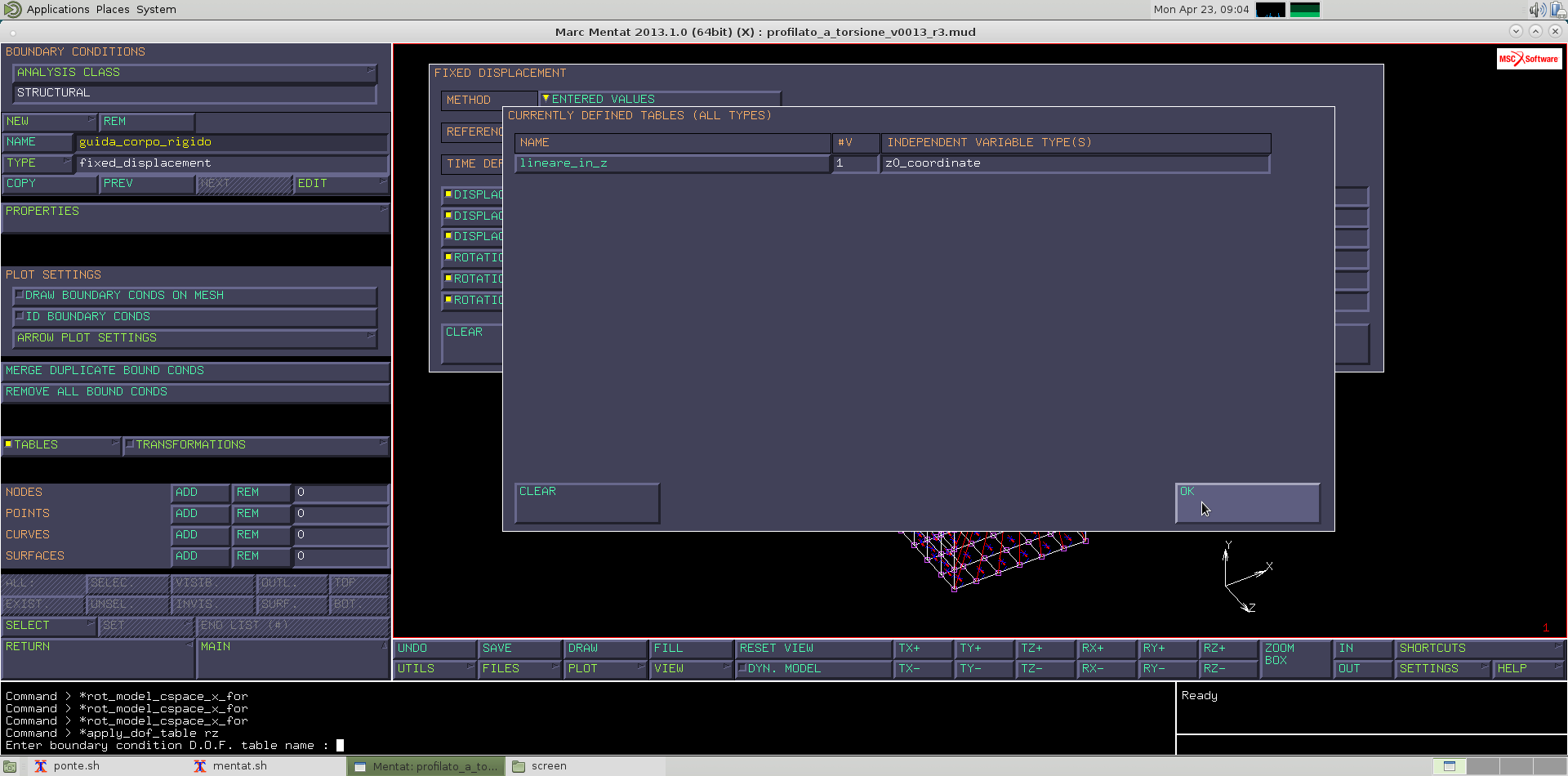This screenshot has width=1568, height=776.
Task: Click the NAME field guida_corpo_rigido
Action: [x=232, y=142]
